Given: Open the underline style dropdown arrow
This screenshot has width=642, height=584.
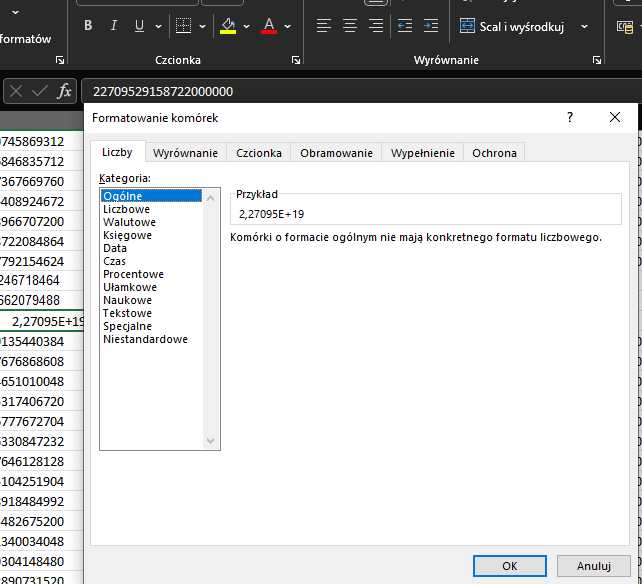Looking at the screenshot, I should tap(158, 26).
